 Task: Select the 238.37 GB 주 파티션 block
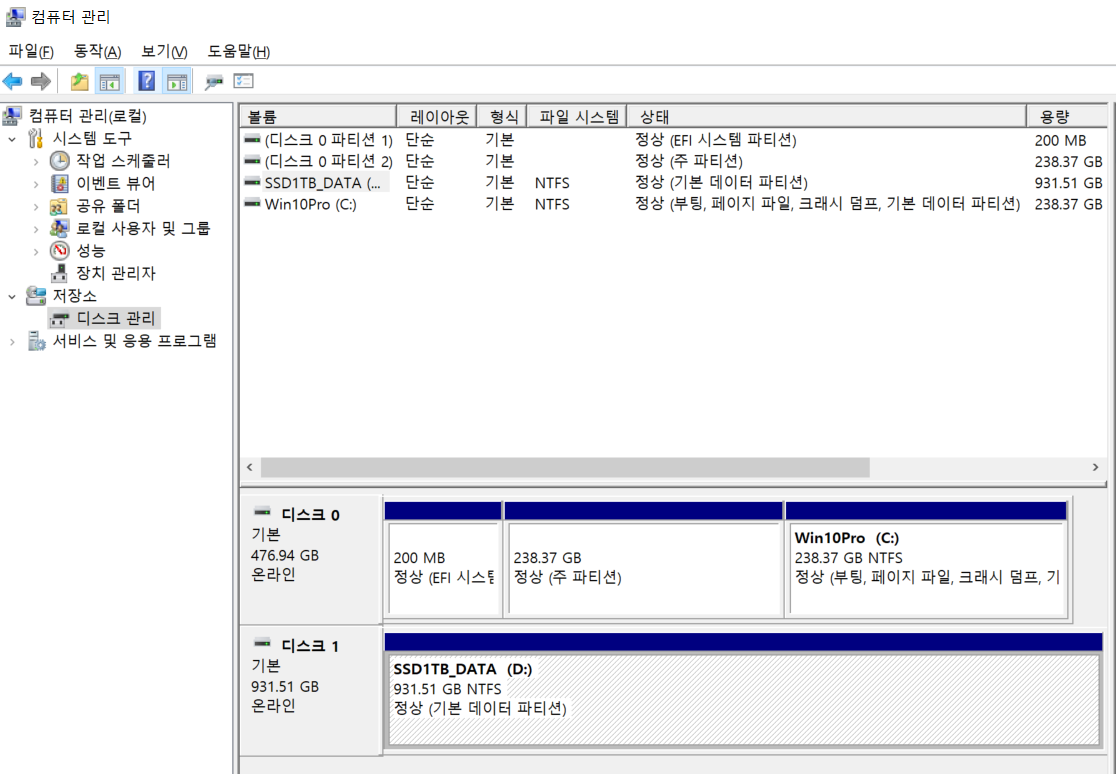643,560
